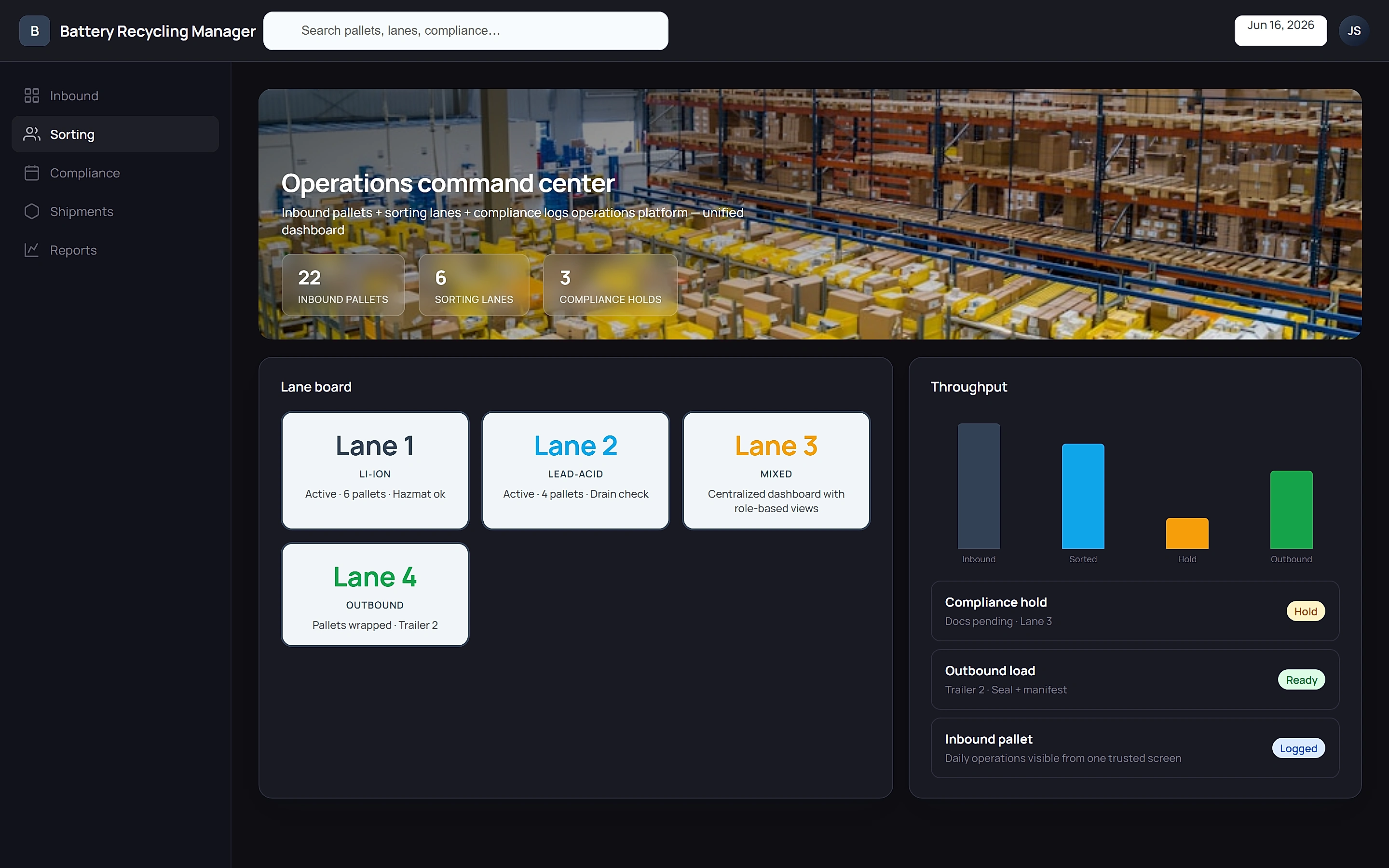Click the 22 Inbound Pallets stat tile
This screenshot has height=868, width=1389.
click(x=343, y=285)
